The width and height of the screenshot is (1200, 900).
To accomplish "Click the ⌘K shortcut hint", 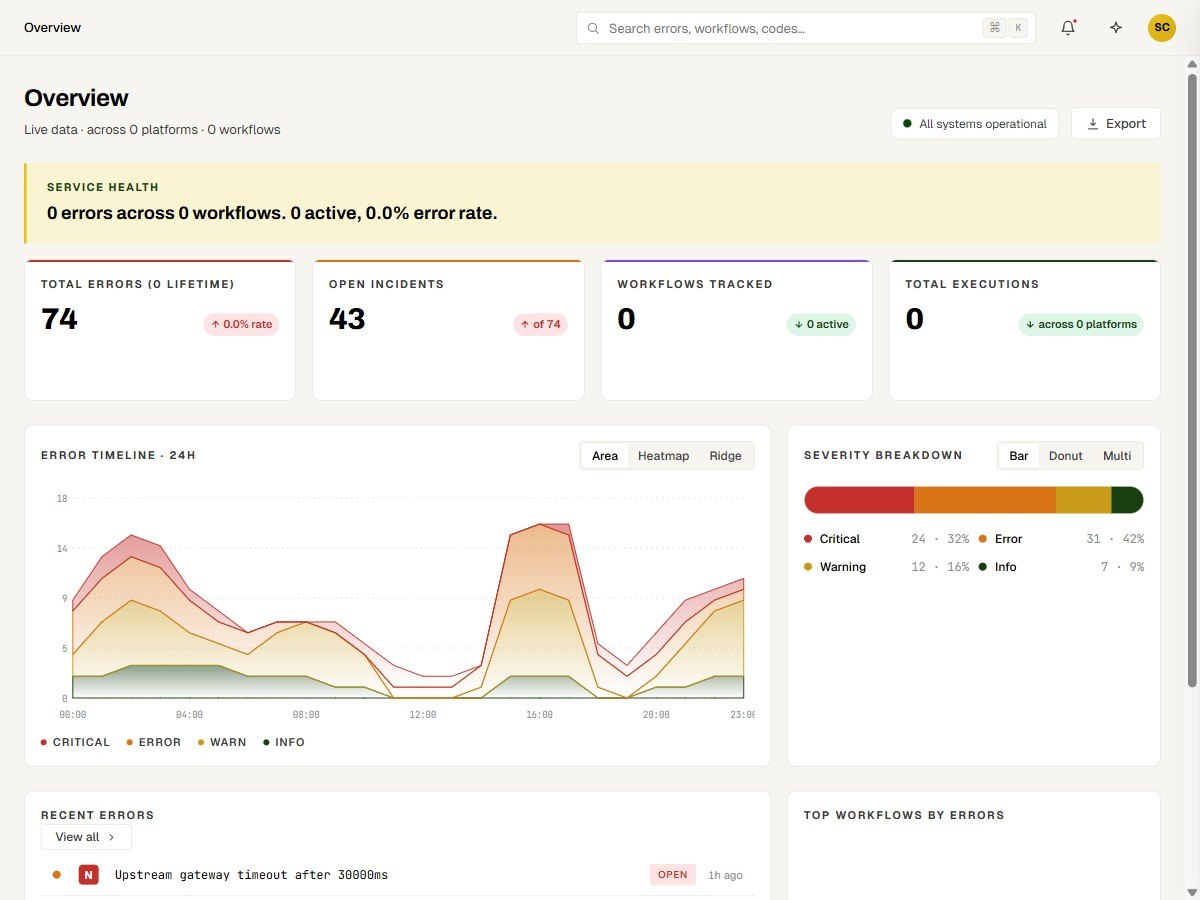I will coord(1006,28).
